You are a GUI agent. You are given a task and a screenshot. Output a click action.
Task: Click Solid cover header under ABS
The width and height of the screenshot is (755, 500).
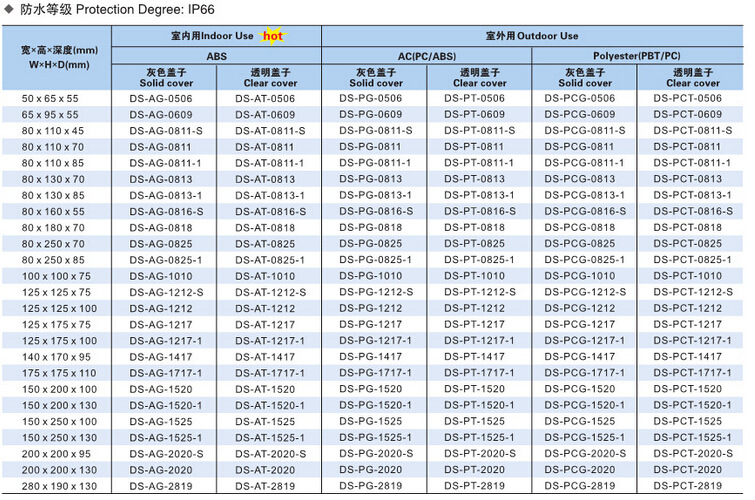click(x=163, y=77)
